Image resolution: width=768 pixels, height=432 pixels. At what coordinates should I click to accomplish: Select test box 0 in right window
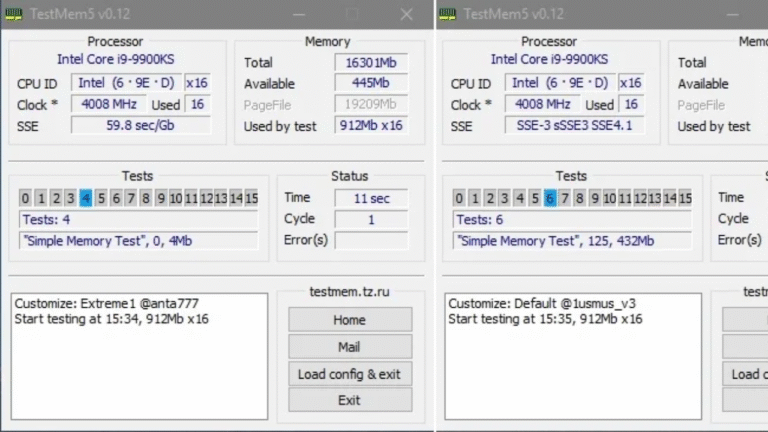pyautogui.click(x=459, y=198)
